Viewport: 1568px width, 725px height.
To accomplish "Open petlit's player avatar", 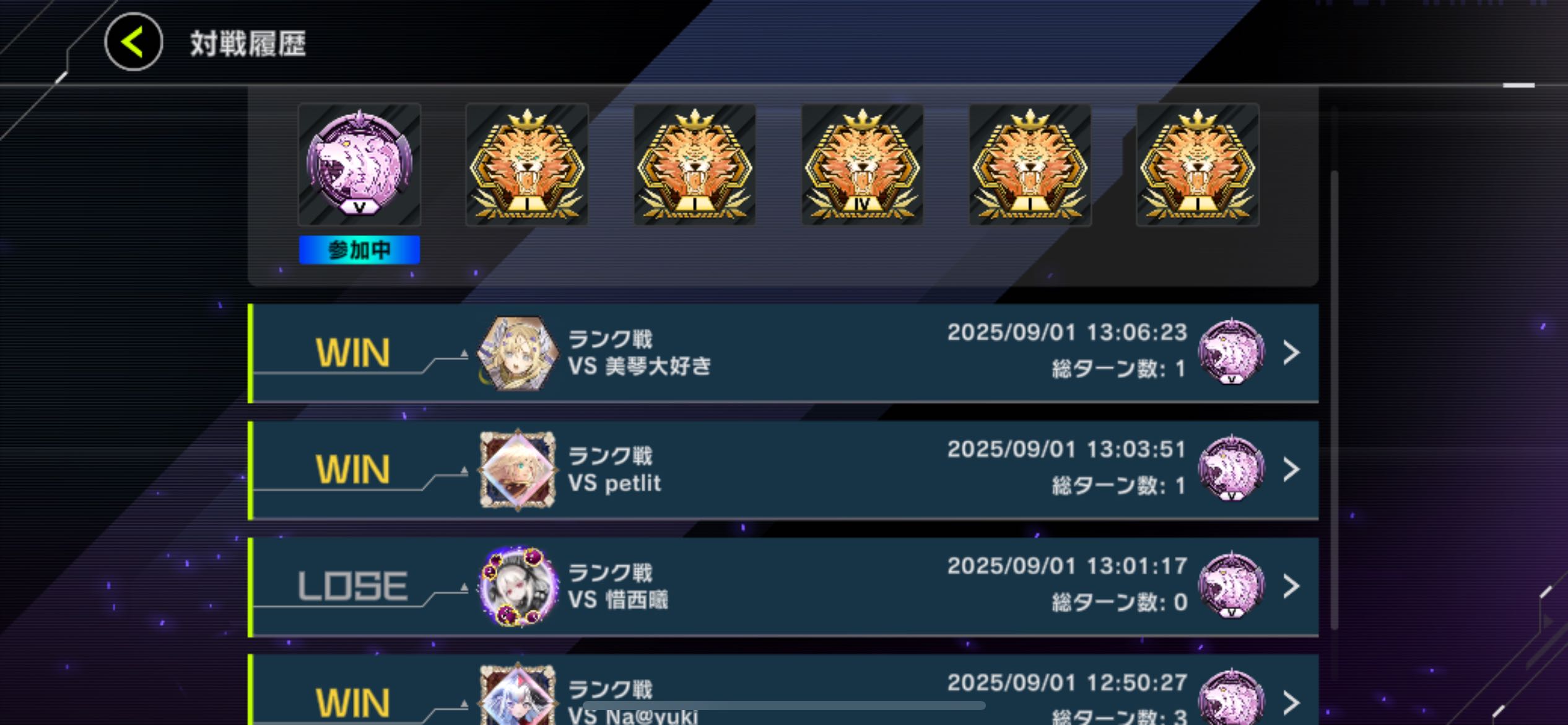I will (x=518, y=470).
